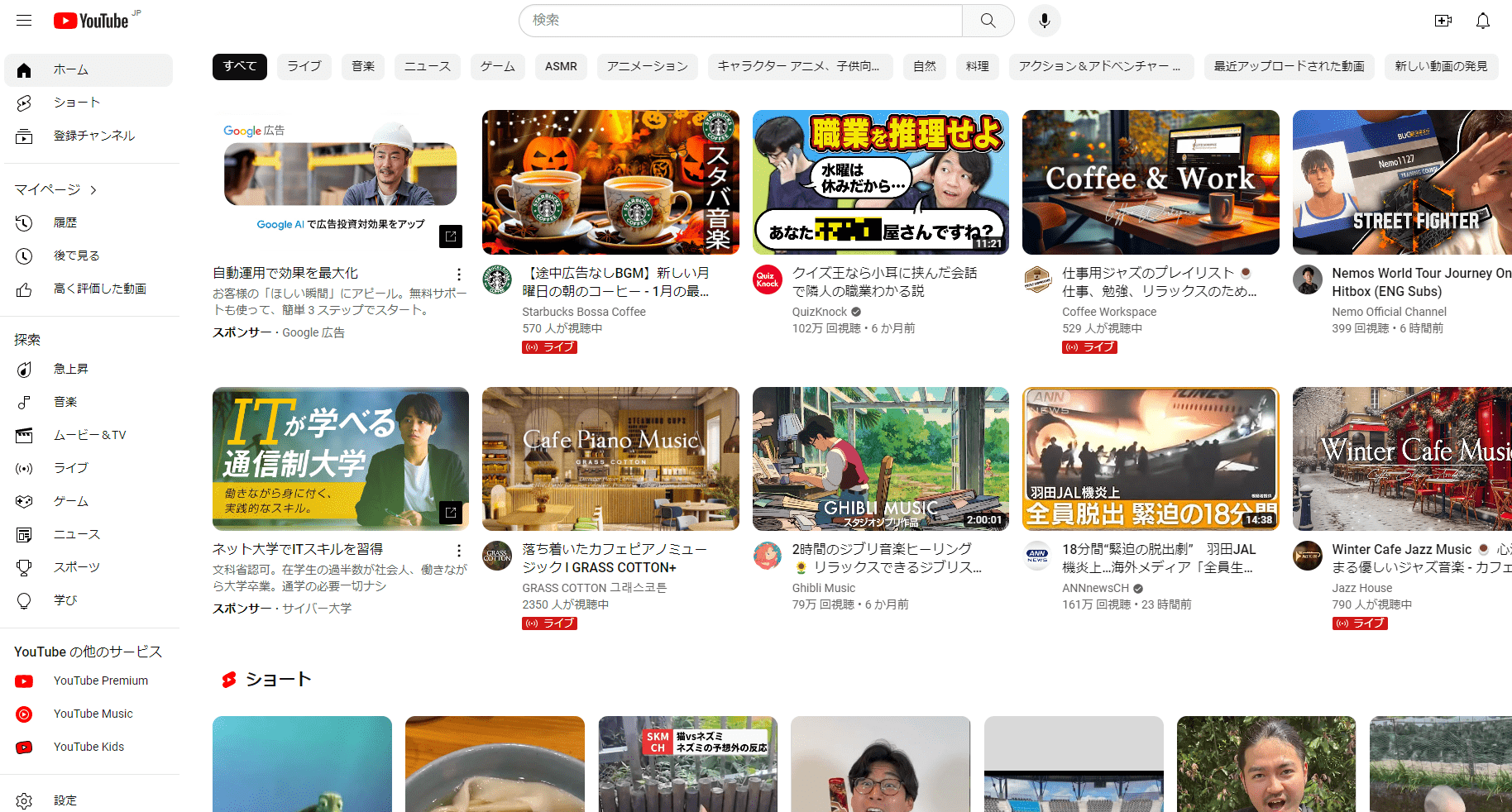The height and width of the screenshot is (812, 1512).
Task: Open ITが学べる通信制大学 ad thumbnail
Action: 341,459
